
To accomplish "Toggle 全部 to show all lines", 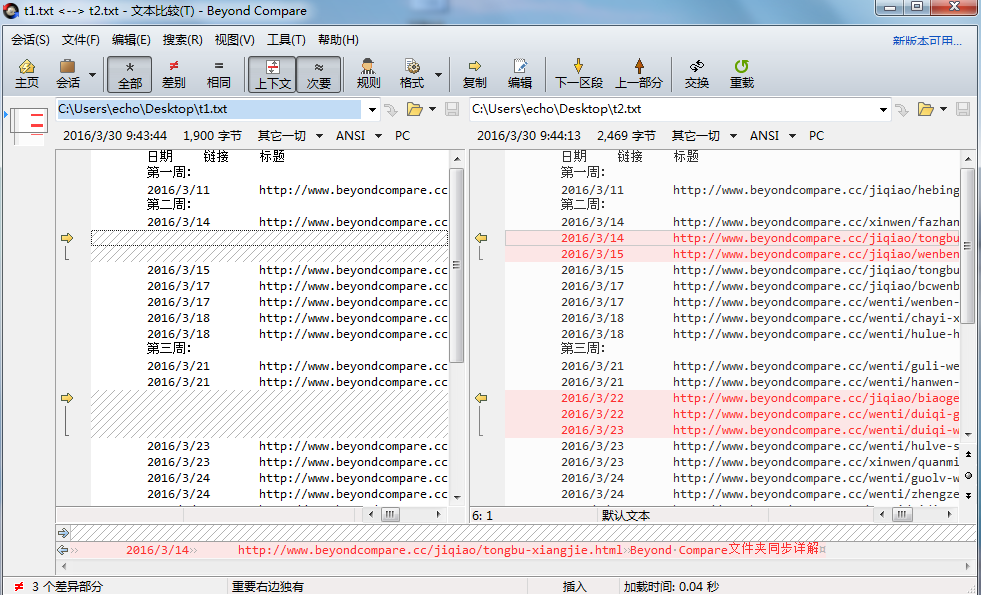I will click(x=128, y=74).
